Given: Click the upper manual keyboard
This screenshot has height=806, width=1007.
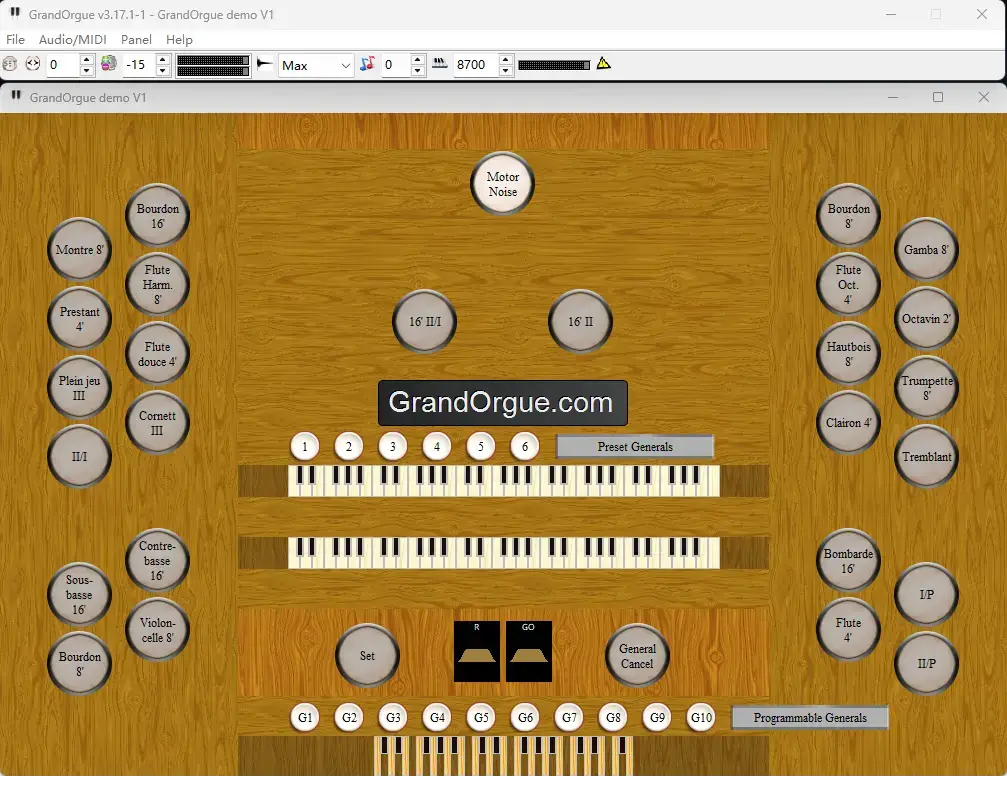Looking at the screenshot, I should [x=504, y=480].
